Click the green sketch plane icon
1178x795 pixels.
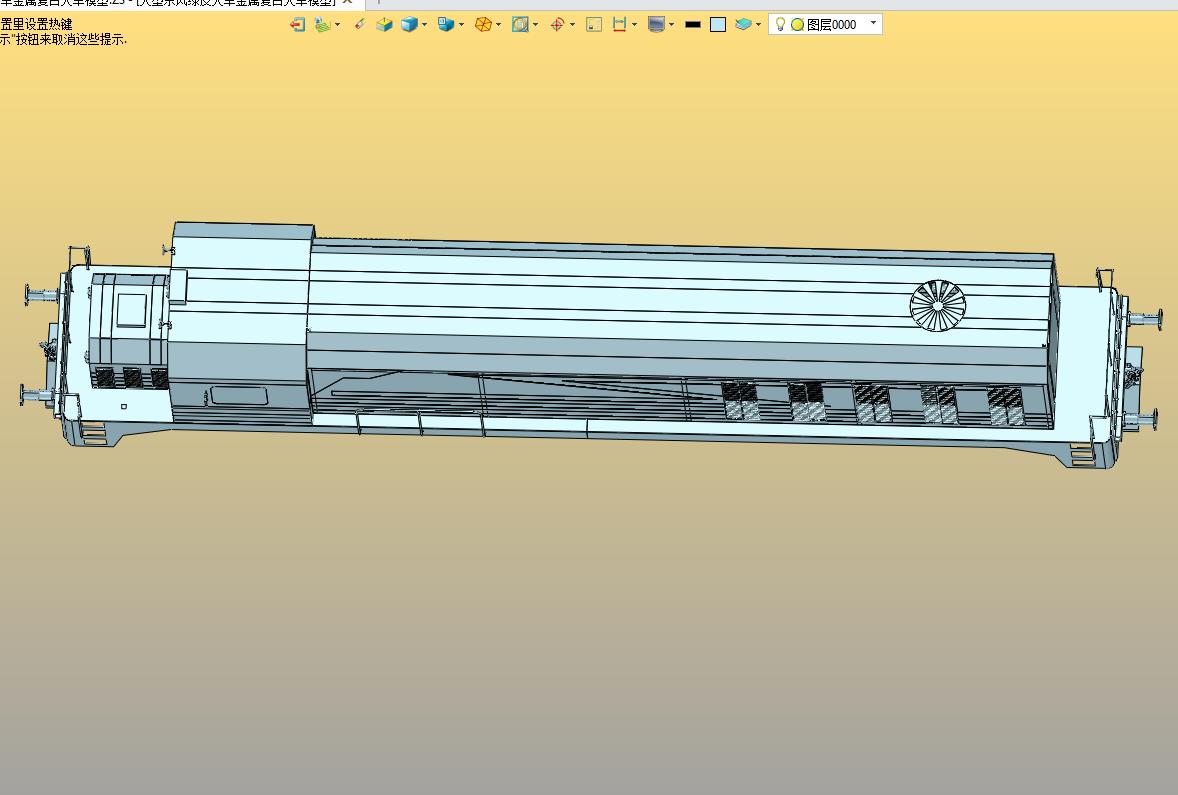322,25
